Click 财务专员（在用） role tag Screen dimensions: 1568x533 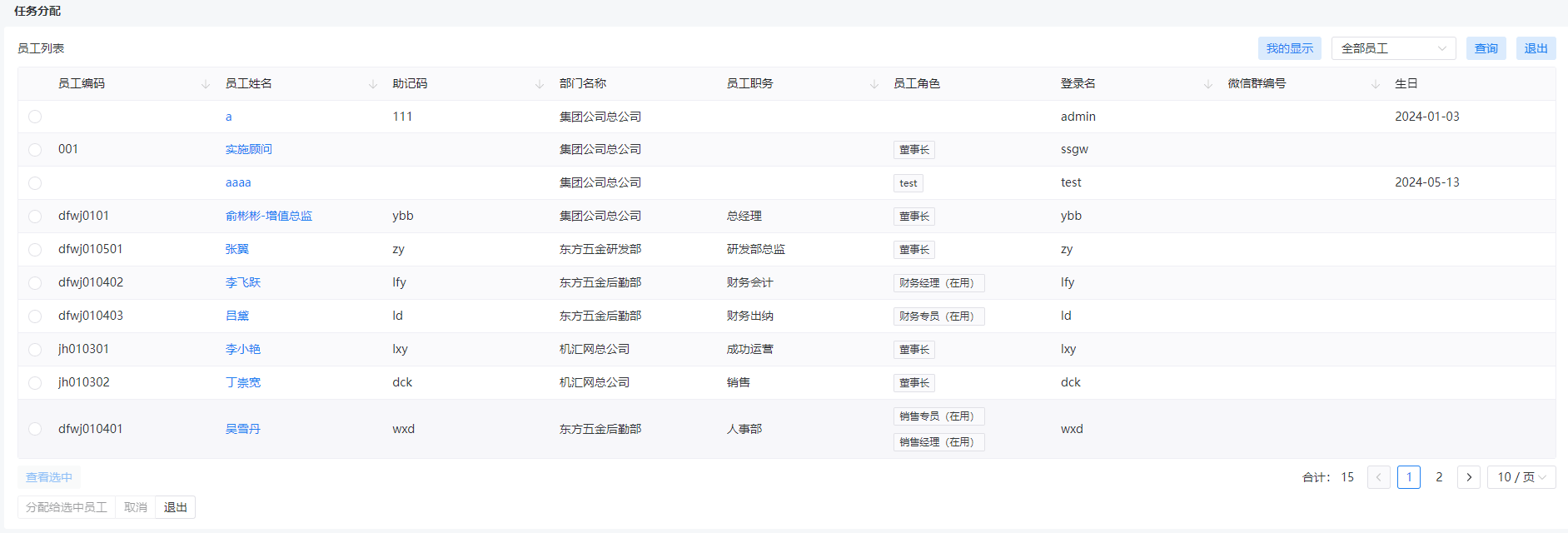coord(939,316)
